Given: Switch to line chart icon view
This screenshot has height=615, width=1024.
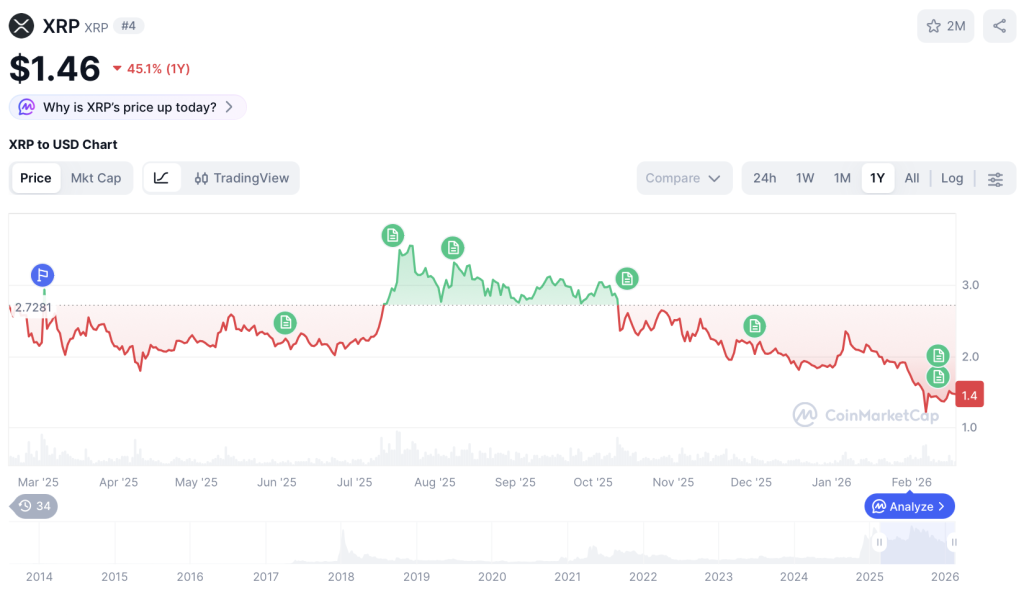Looking at the screenshot, I should [161, 178].
